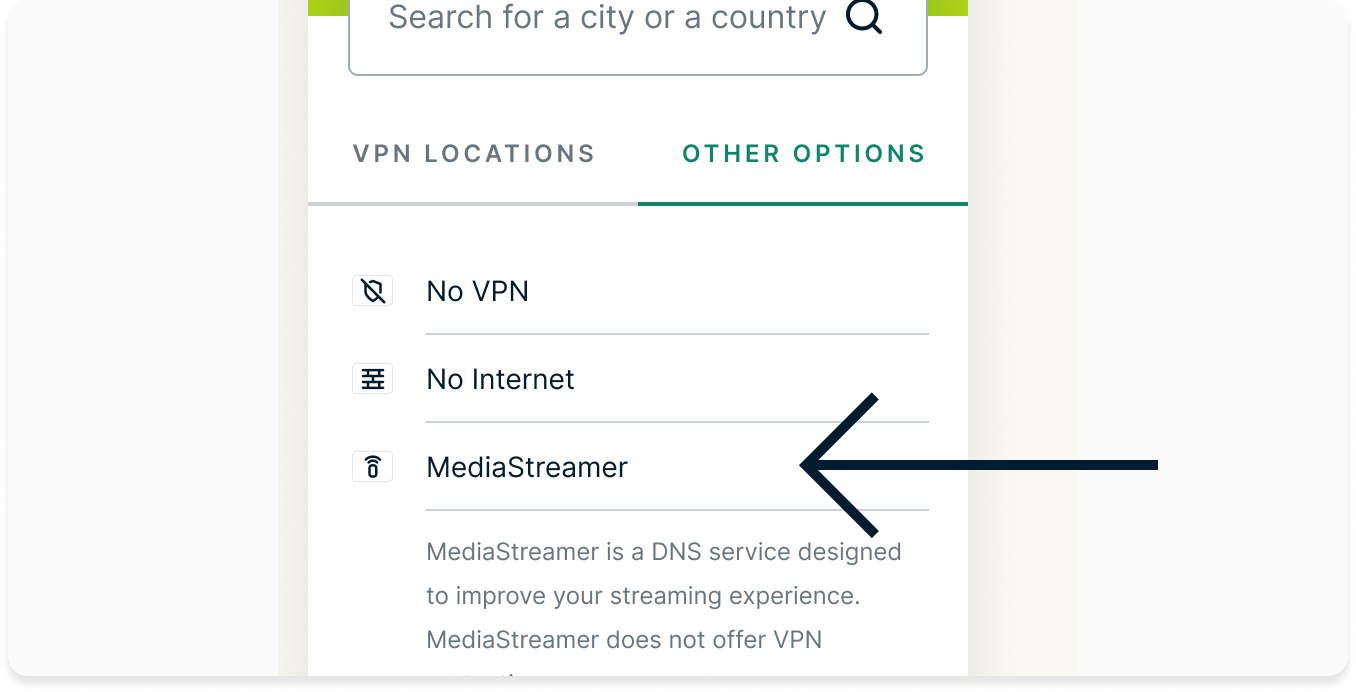The image size is (1356, 692).
Task: Click the 'MediaStreamer is a DNS service' line
Action: coord(664,552)
